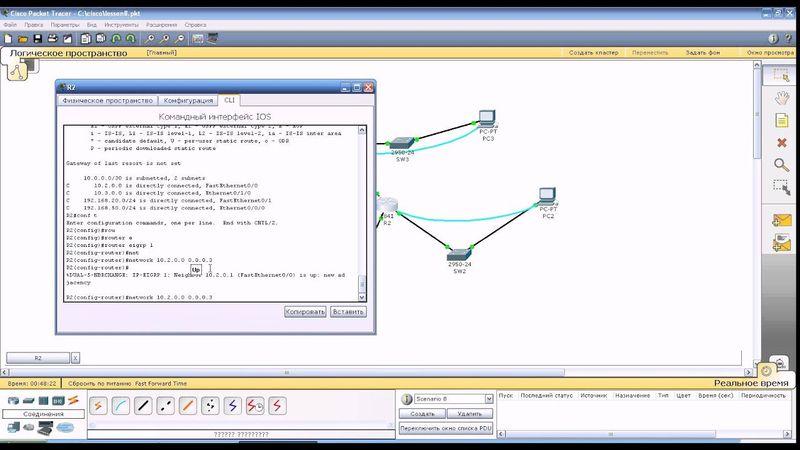Click the Network Information icon in toolbar
Screen dimensions: 800x450
(773, 38)
